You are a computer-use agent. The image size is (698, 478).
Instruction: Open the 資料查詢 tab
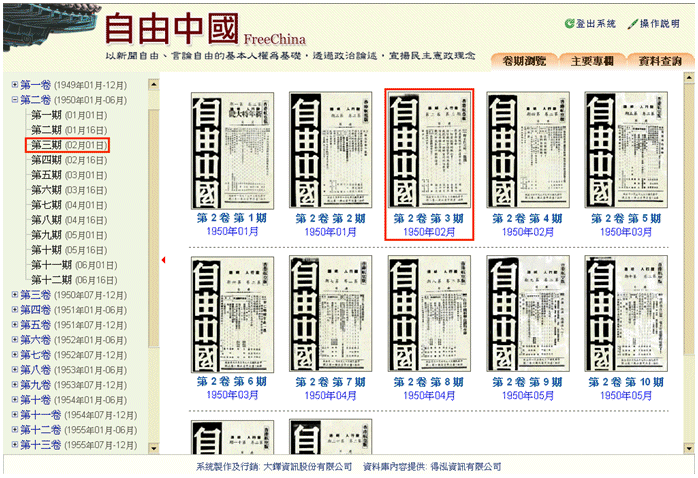coord(660,61)
